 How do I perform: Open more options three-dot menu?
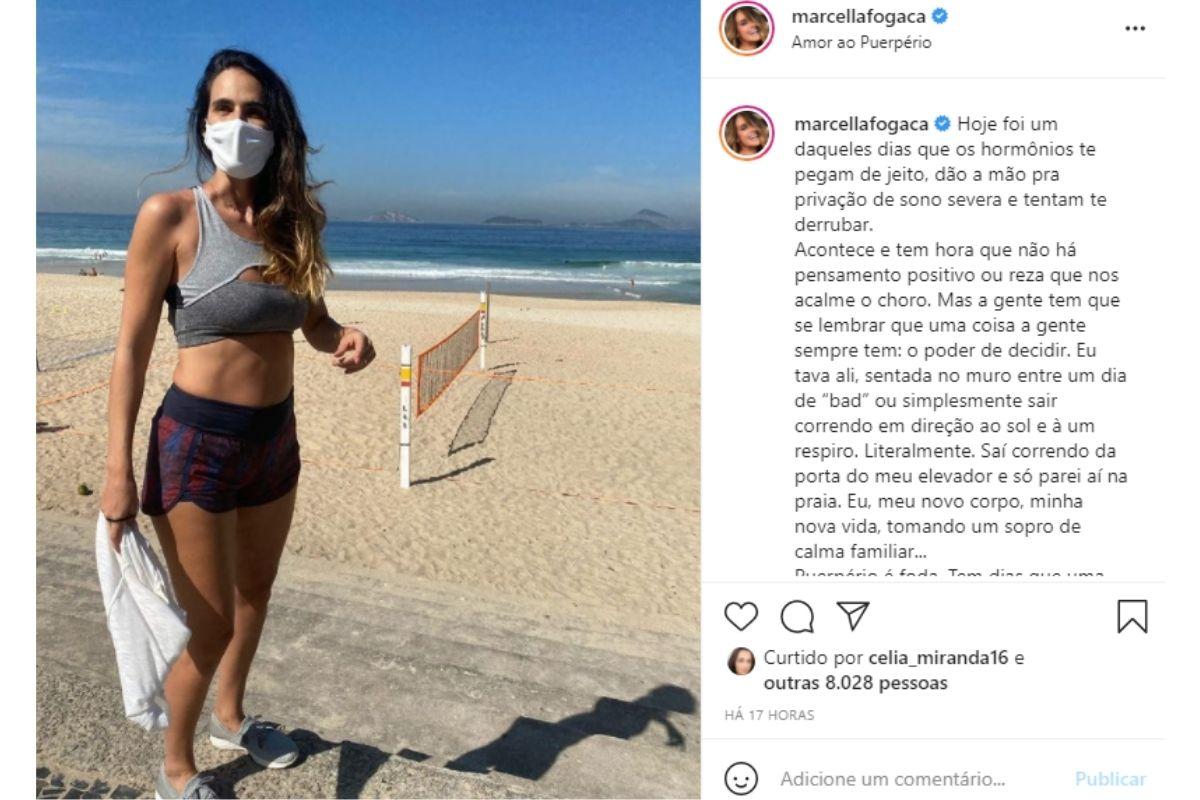[1135, 29]
